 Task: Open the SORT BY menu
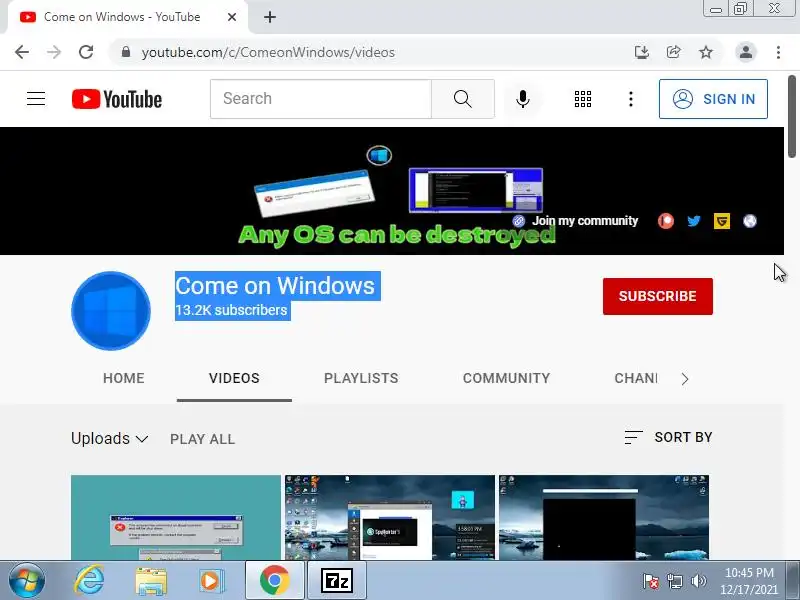click(x=668, y=437)
